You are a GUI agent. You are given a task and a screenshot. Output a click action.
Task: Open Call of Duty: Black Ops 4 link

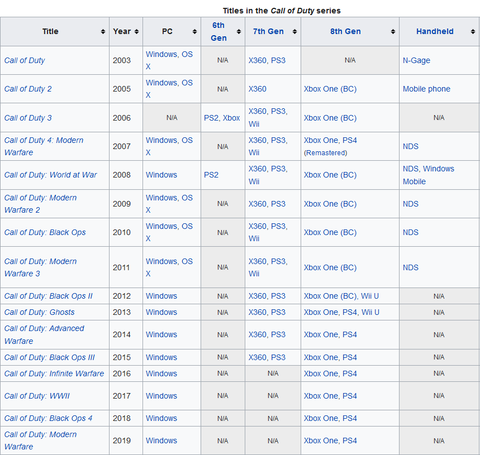tap(48, 418)
